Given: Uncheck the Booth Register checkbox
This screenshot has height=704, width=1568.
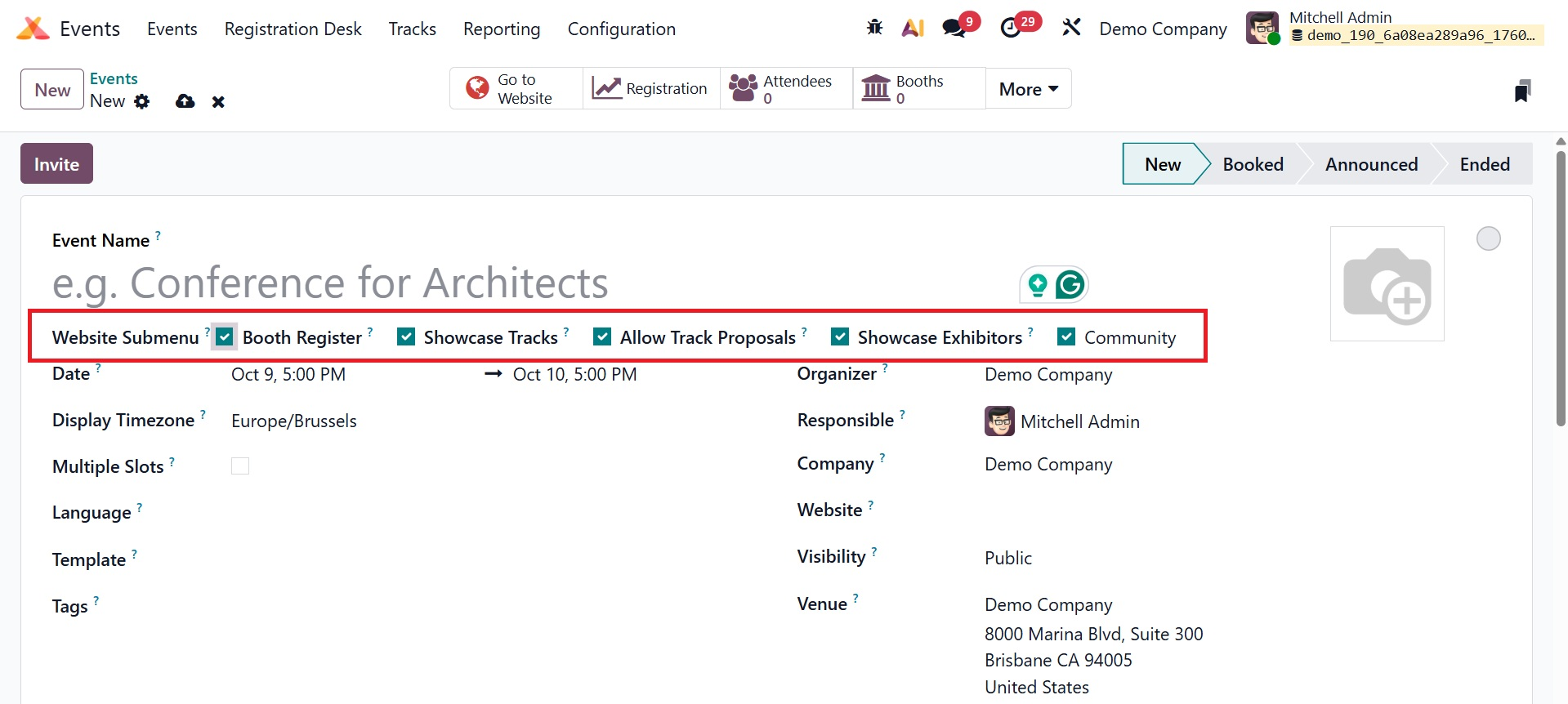Looking at the screenshot, I should coord(225,337).
